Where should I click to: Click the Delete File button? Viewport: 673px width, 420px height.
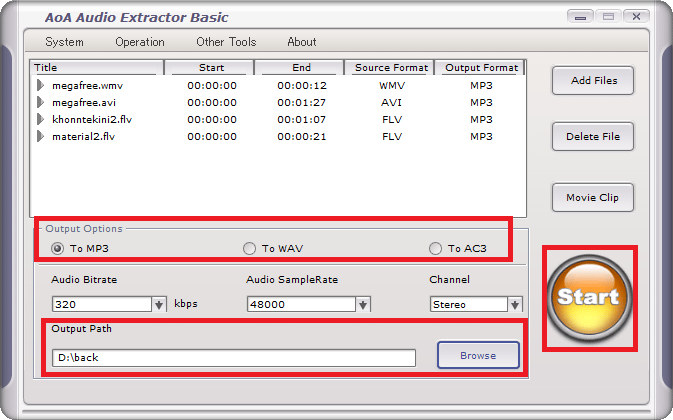pyautogui.click(x=593, y=136)
